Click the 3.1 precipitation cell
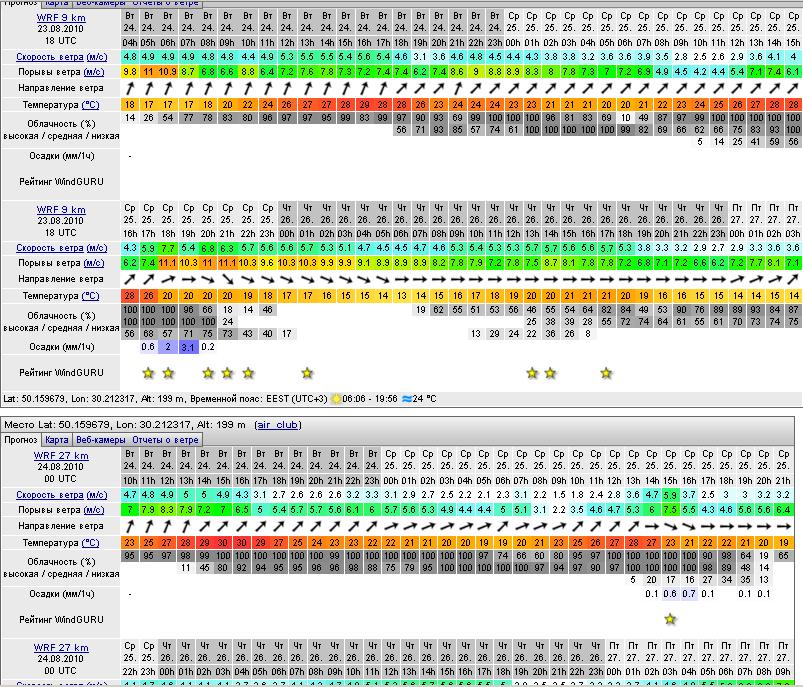This screenshot has width=803, height=687. [x=188, y=347]
